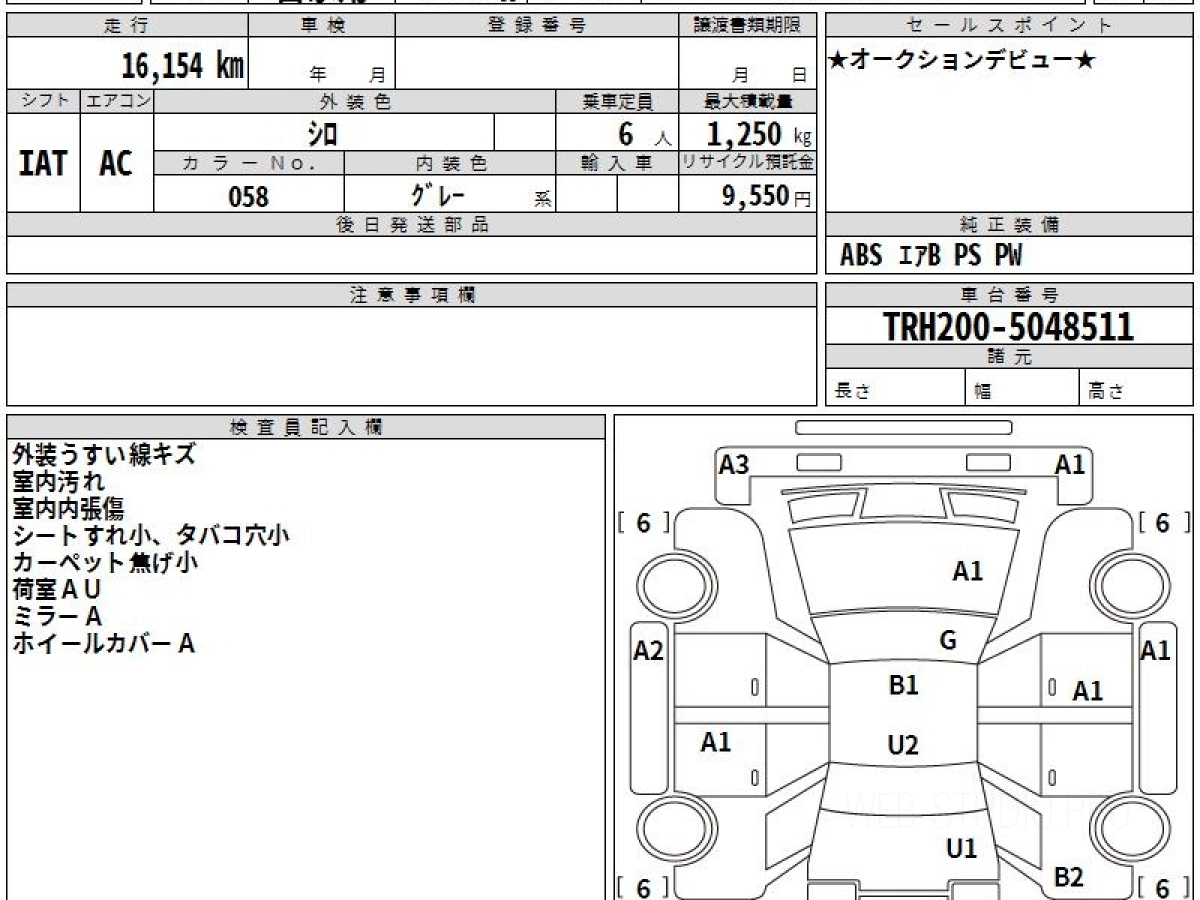Screen dimensions: 1200x900
Task: Click the 室内汚れ inspector note
Action: click(58, 481)
